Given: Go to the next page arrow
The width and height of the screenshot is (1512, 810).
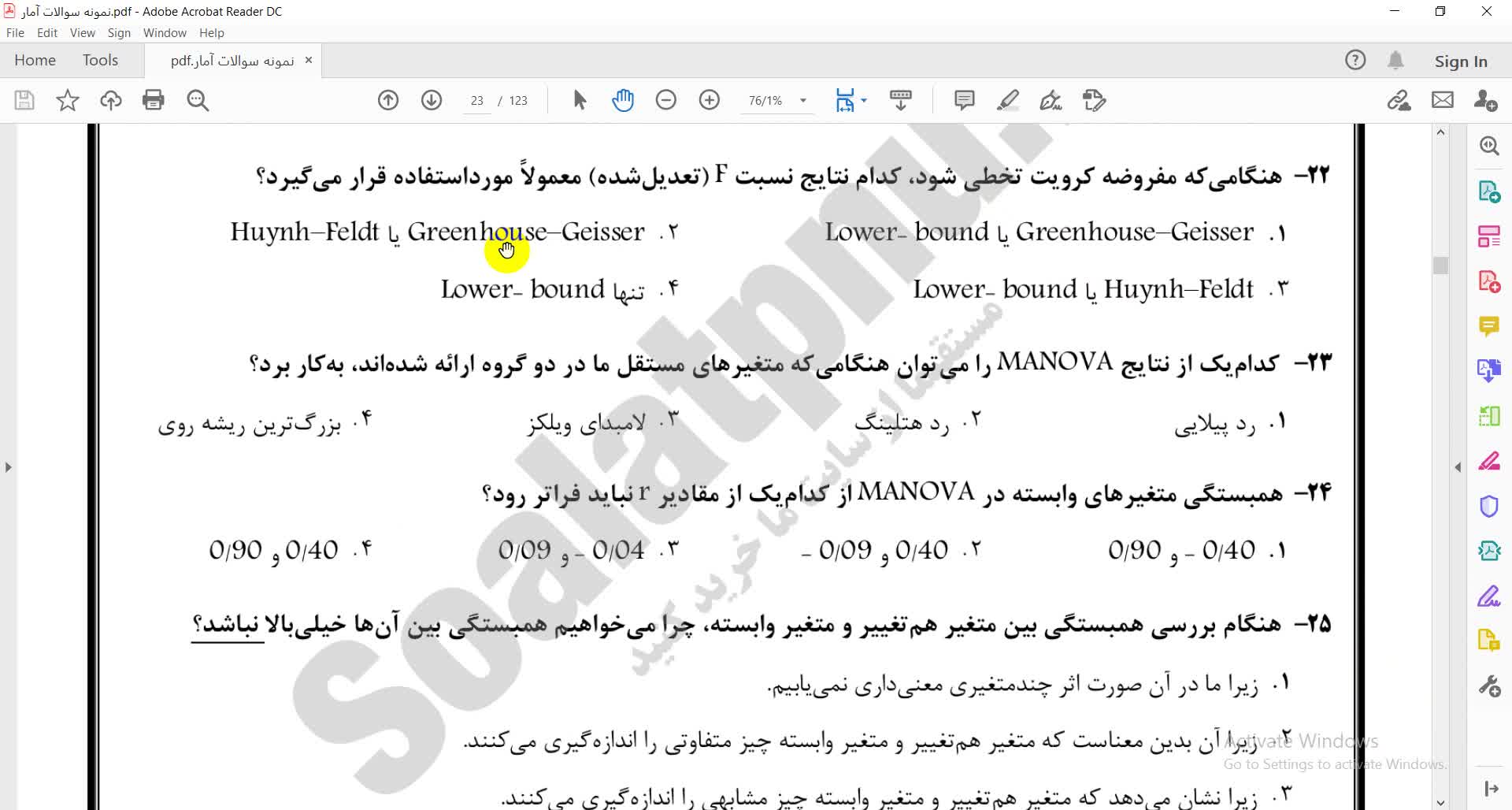Looking at the screenshot, I should coord(432,100).
